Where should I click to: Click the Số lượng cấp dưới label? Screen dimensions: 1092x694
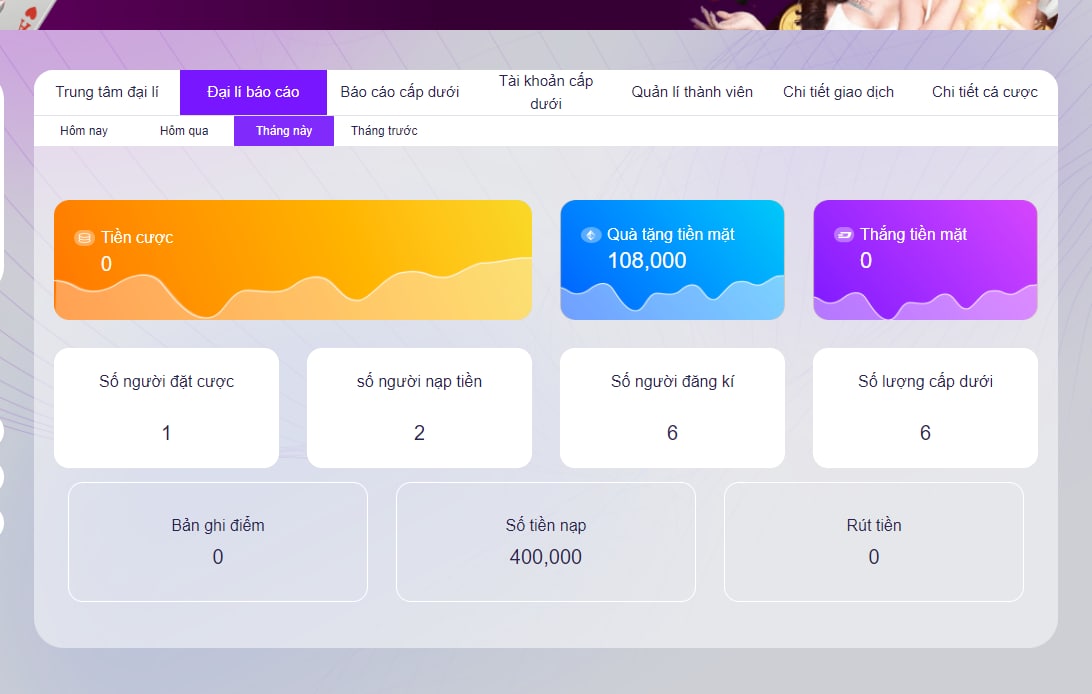926,381
